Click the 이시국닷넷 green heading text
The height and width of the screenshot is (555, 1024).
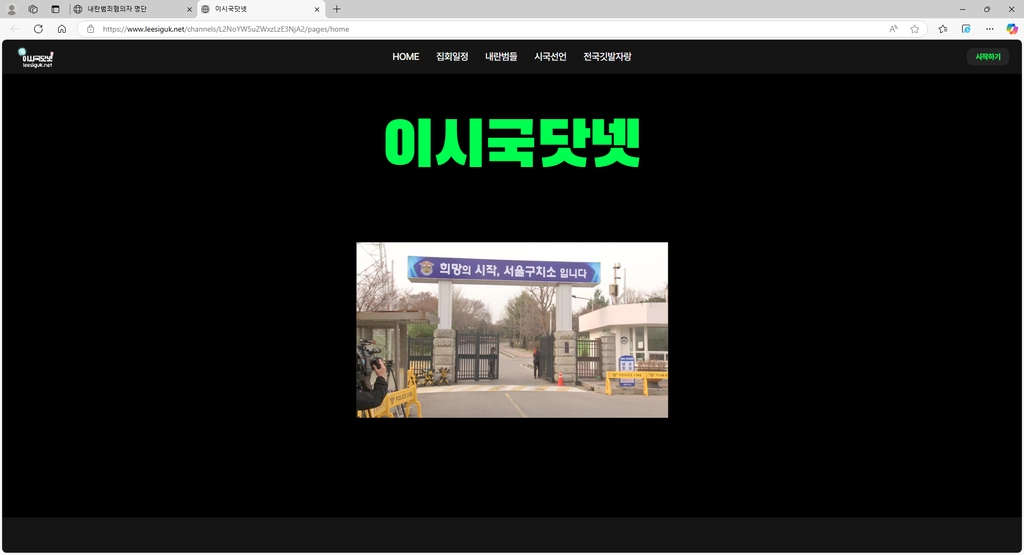coord(512,142)
